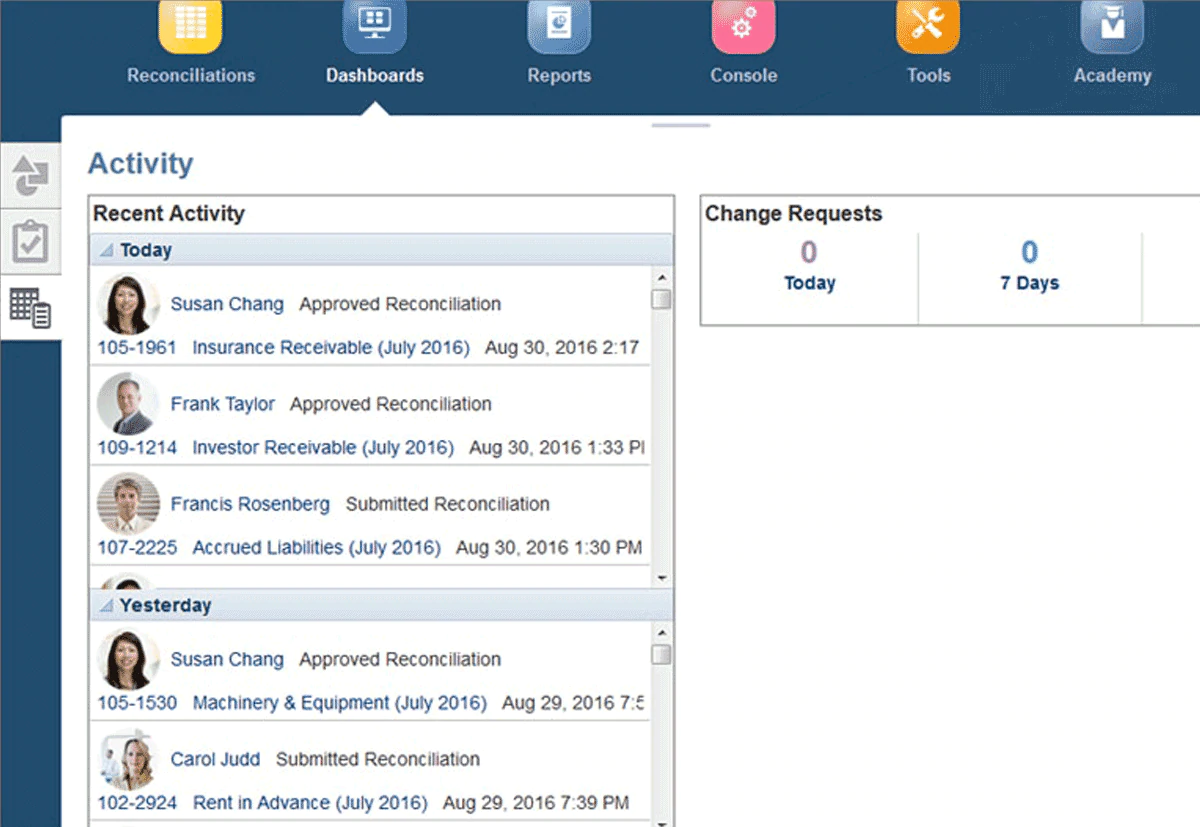Select the clipboard checkmark sidebar icon
The image size is (1200, 827).
(30, 242)
